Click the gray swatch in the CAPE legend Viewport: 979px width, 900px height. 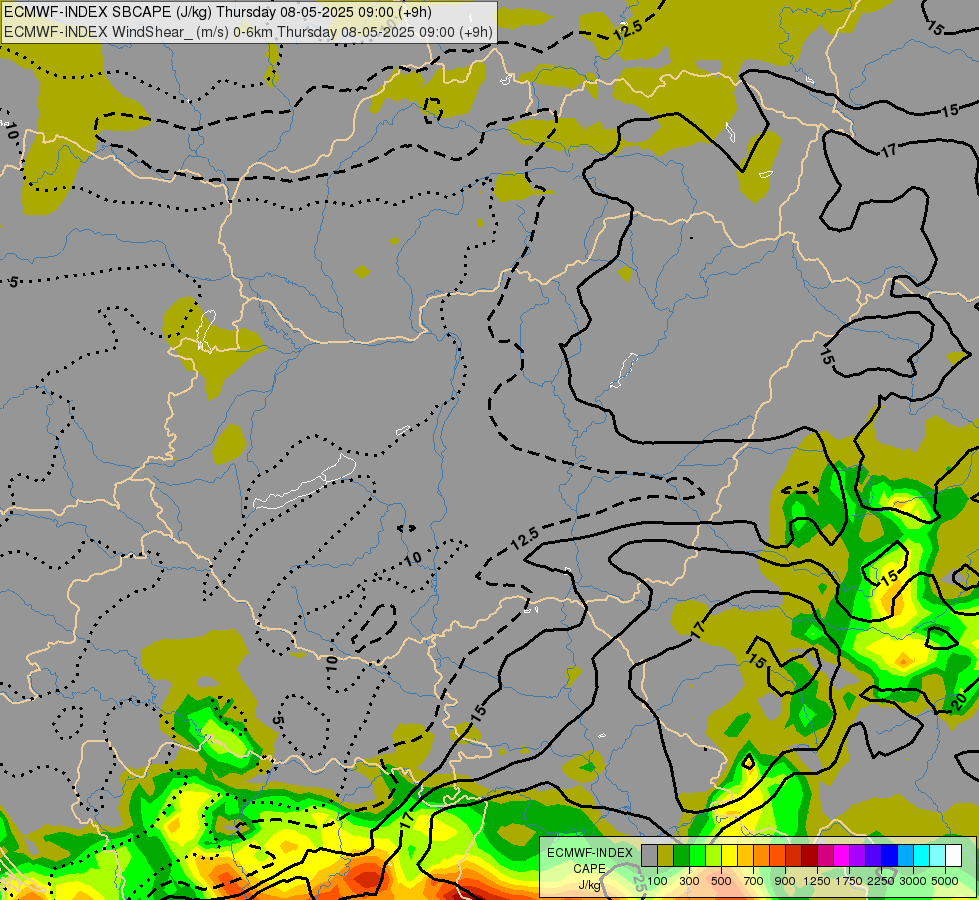click(649, 856)
